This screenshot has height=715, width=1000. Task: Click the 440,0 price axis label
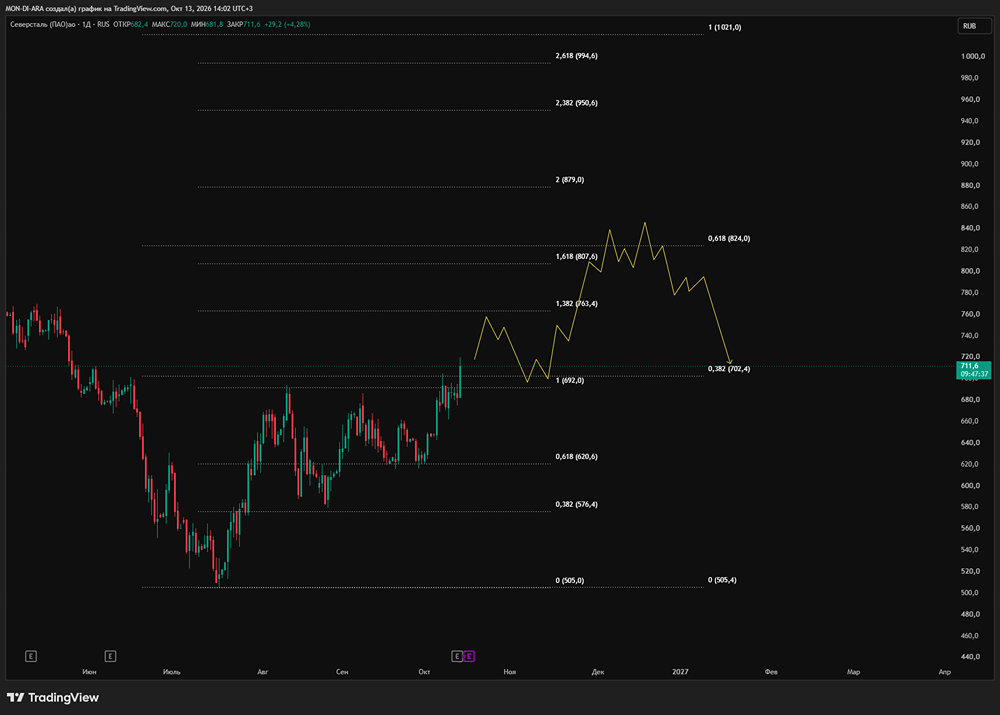(x=970, y=657)
